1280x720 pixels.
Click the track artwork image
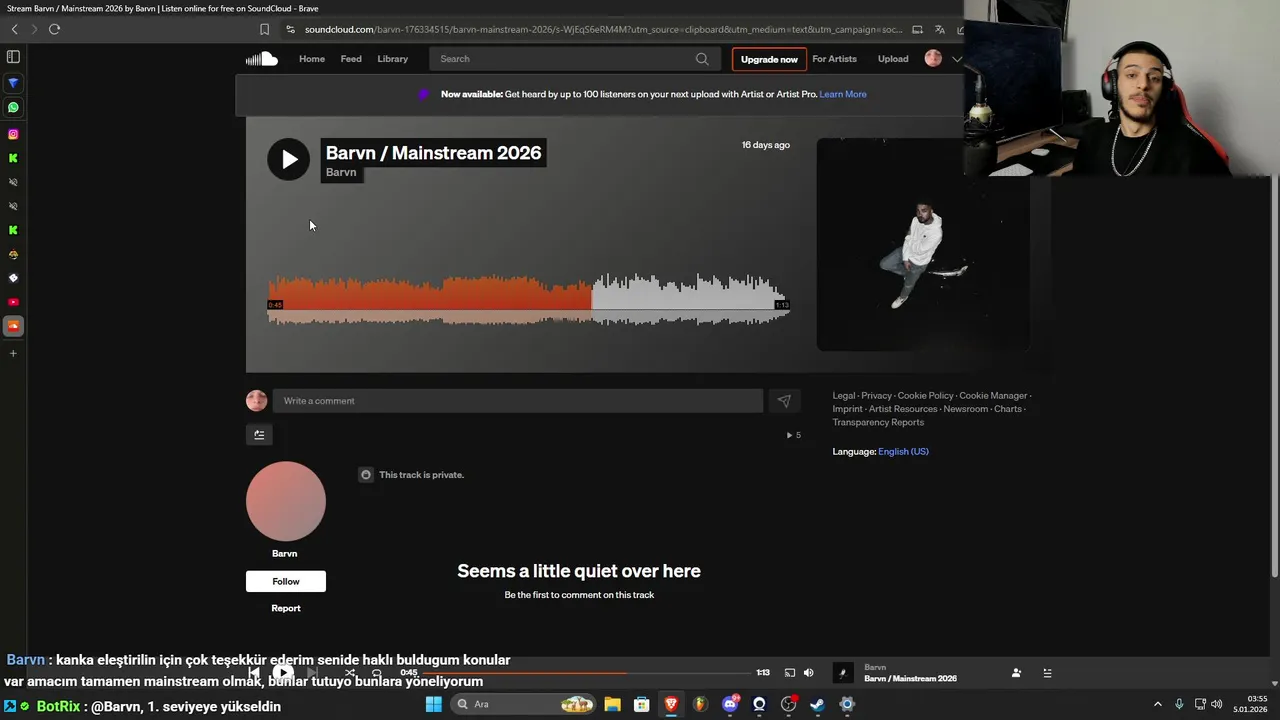[923, 244]
